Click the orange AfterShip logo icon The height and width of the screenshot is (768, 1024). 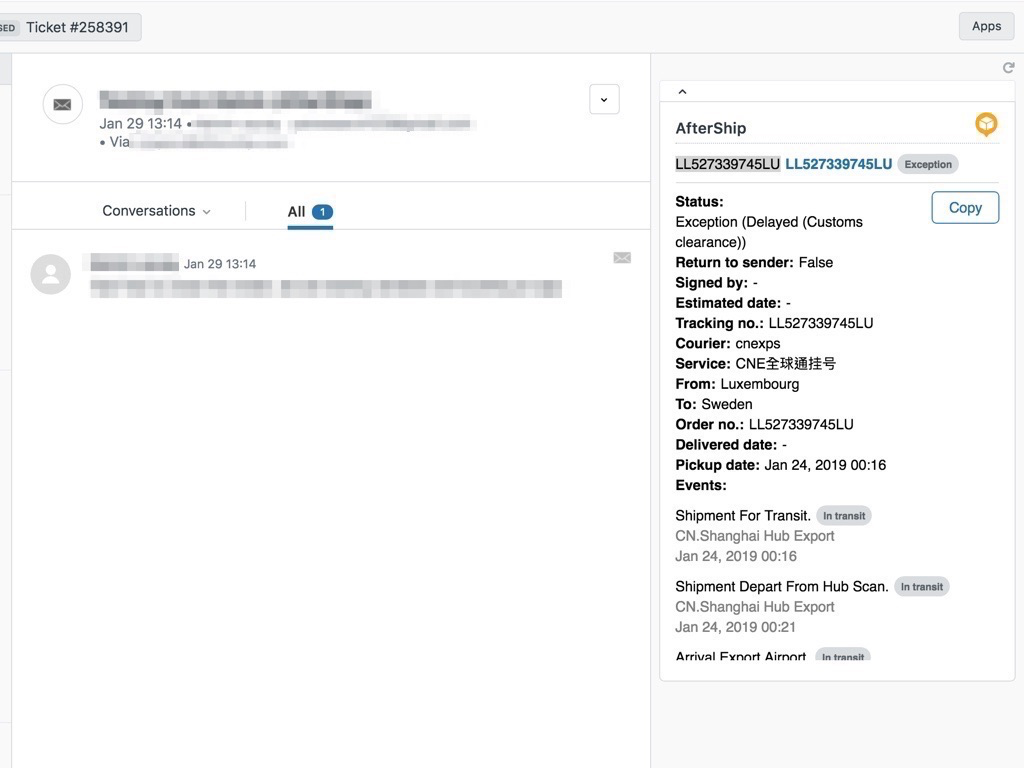coord(986,125)
